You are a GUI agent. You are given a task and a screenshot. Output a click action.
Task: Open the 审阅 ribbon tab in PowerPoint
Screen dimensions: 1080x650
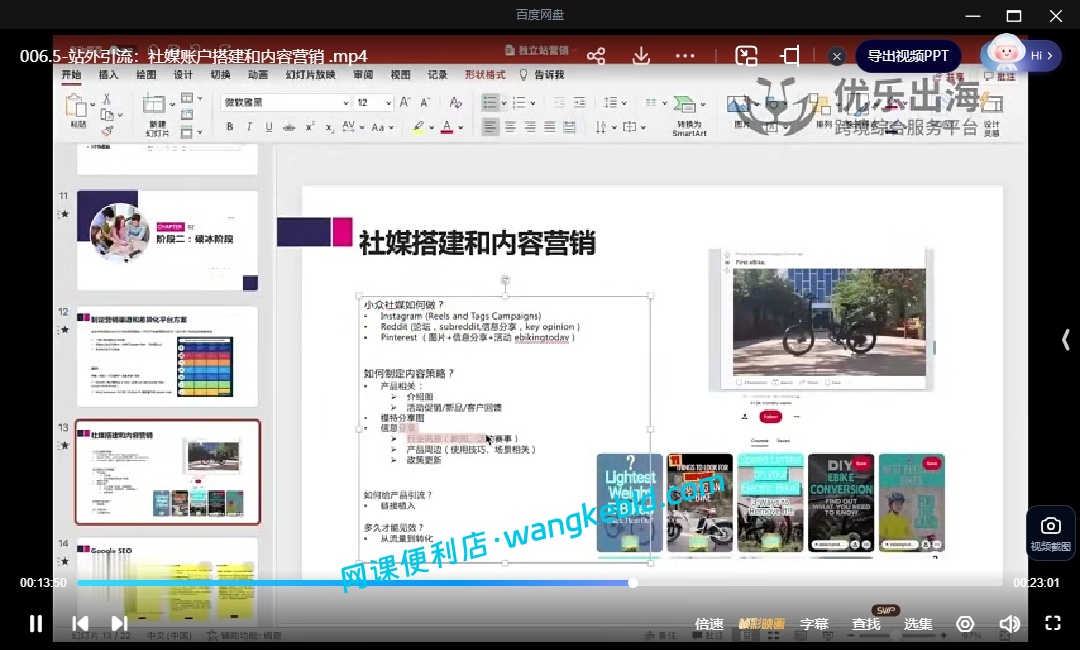pyautogui.click(x=363, y=74)
